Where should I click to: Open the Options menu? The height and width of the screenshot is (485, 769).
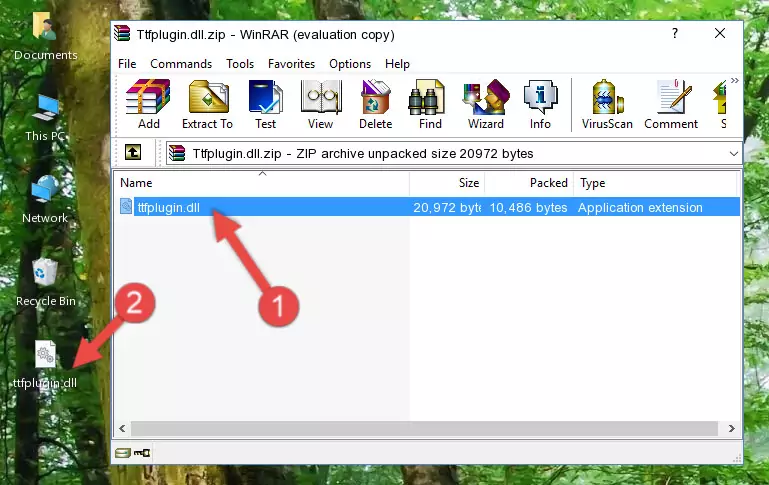coord(350,64)
